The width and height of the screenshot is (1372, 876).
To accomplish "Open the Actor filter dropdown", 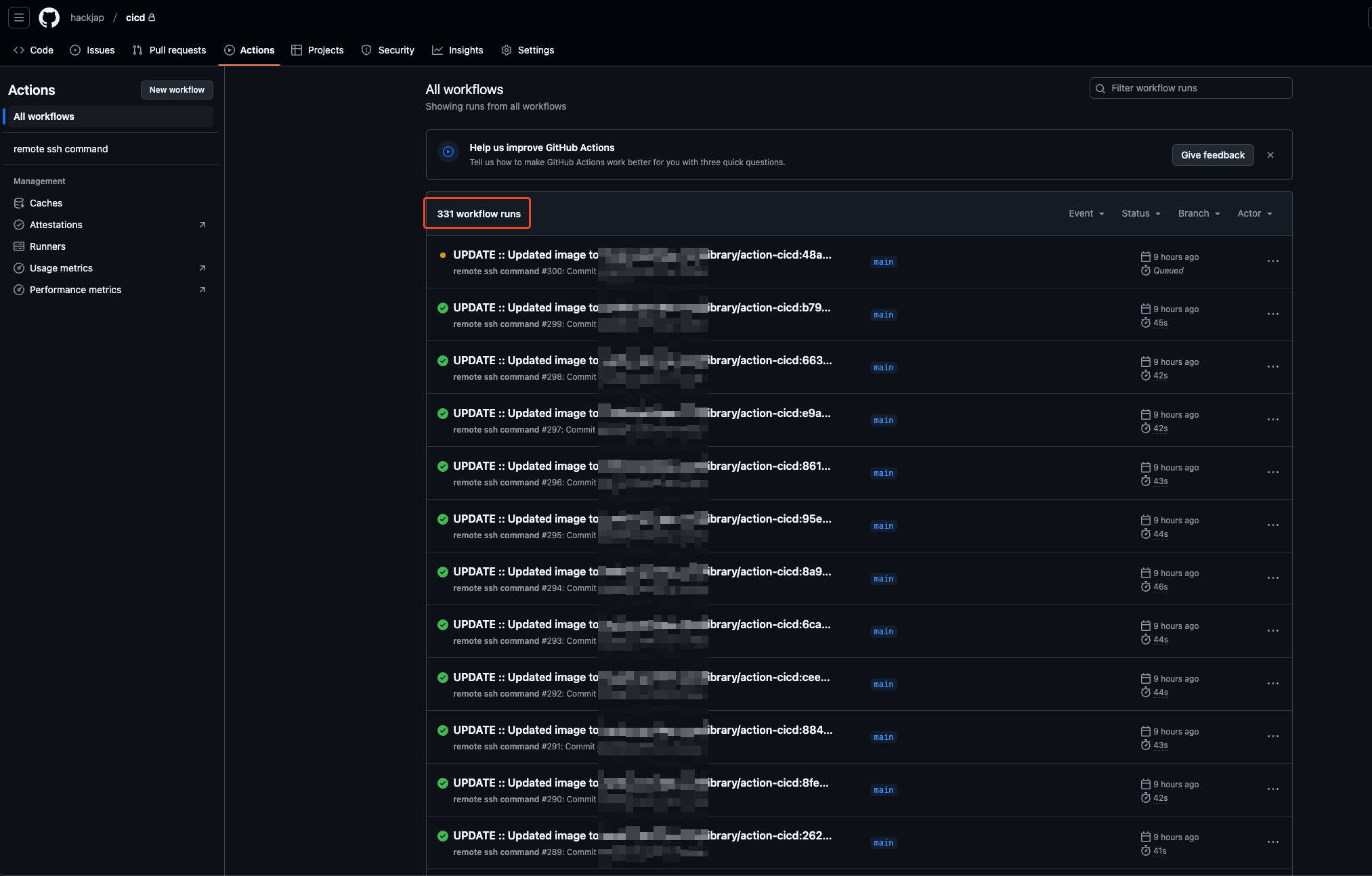I will [x=1254, y=213].
